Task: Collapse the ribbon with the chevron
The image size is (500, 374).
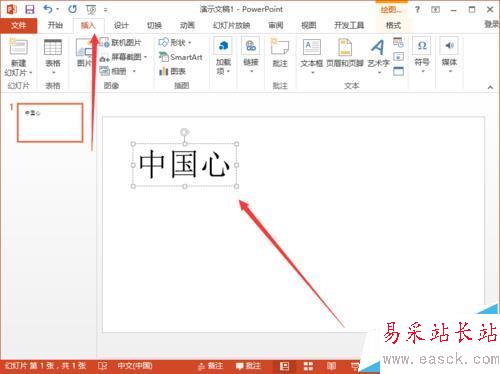Action: (x=490, y=87)
